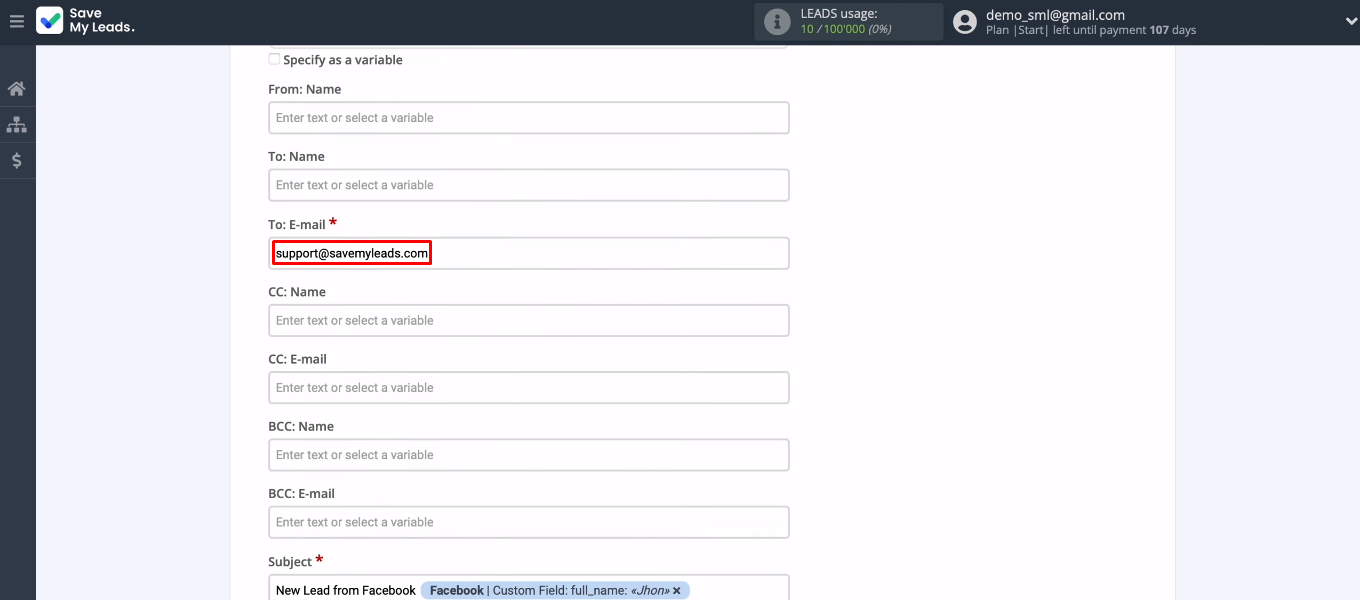The height and width of the screenshot is (600, 1360).
Task: Select the BCC: Name field
Action: coord(528,455)
